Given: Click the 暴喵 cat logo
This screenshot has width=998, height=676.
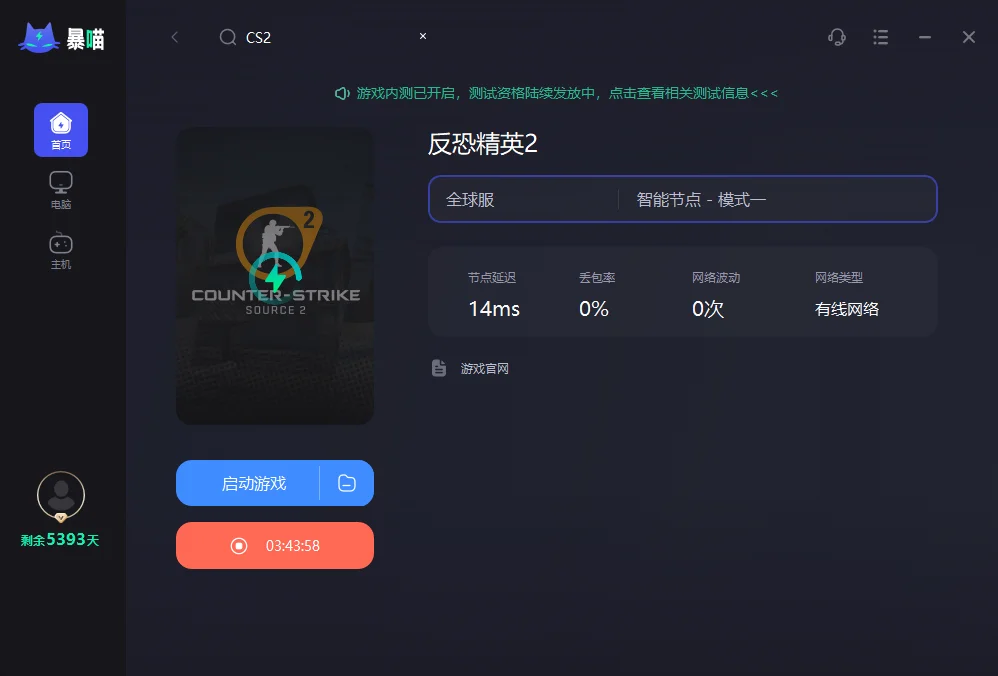Looking at the screenshot, I should coord(39,38).
